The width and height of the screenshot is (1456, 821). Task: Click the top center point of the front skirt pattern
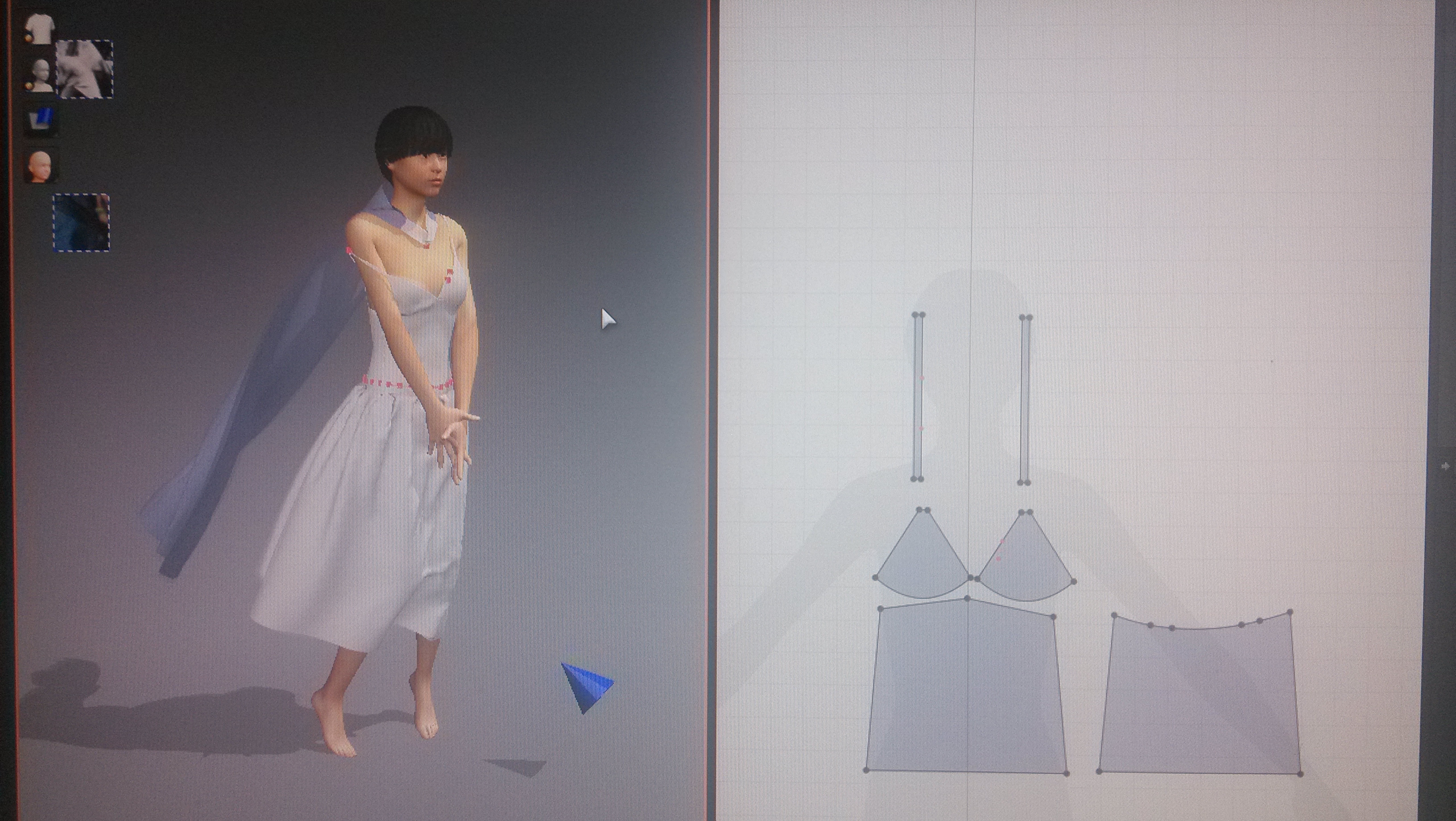click(967, 599)
